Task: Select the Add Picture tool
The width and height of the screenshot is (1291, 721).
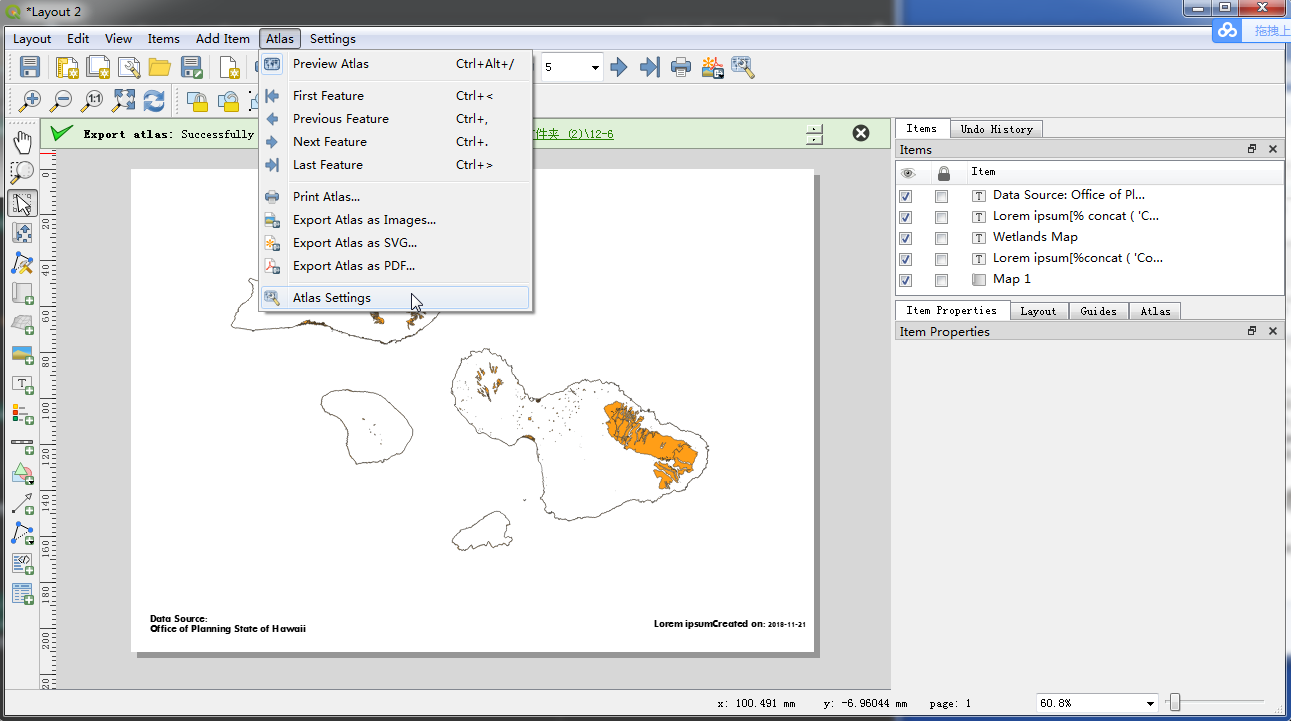Action: 22,354
